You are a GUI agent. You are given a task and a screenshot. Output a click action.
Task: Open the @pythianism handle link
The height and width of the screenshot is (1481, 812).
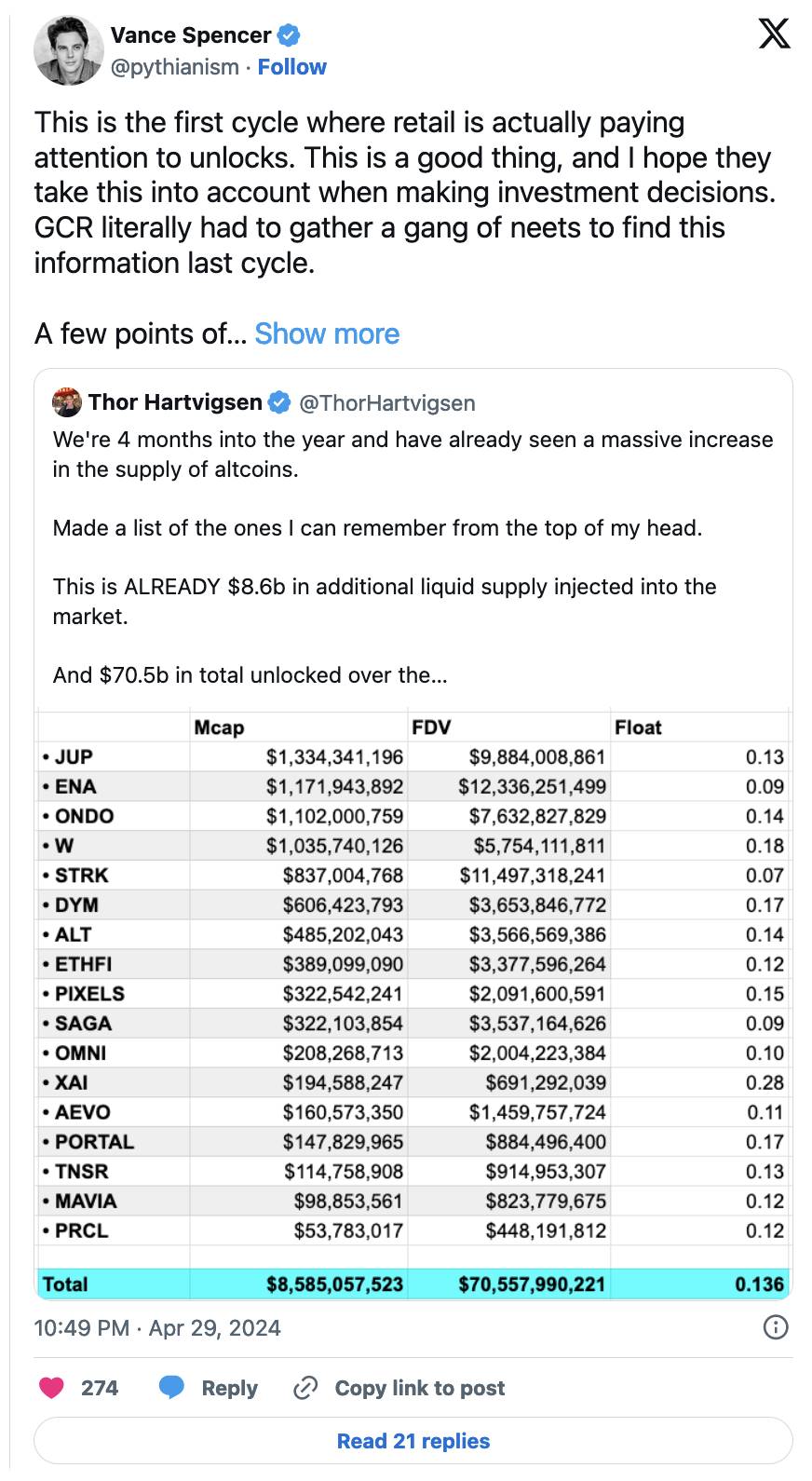175,67
